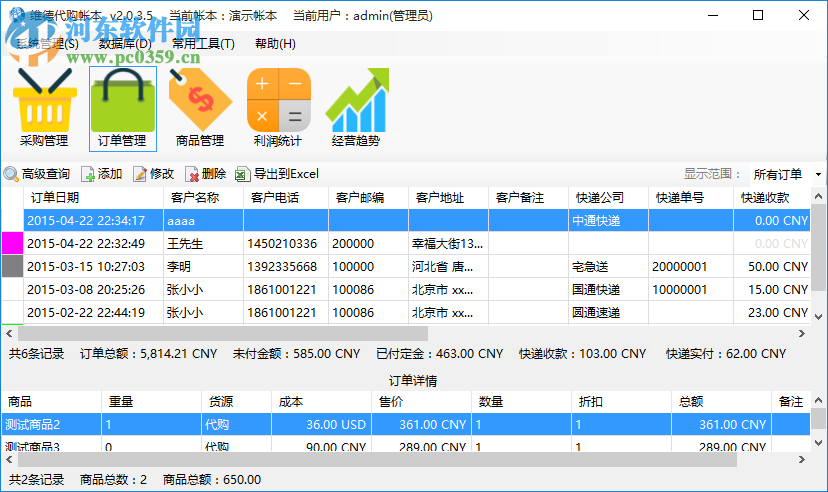The height and width of the screenshot is (492, 828).
Task: Click address cell 幸福大街13...
Action: 447,244
